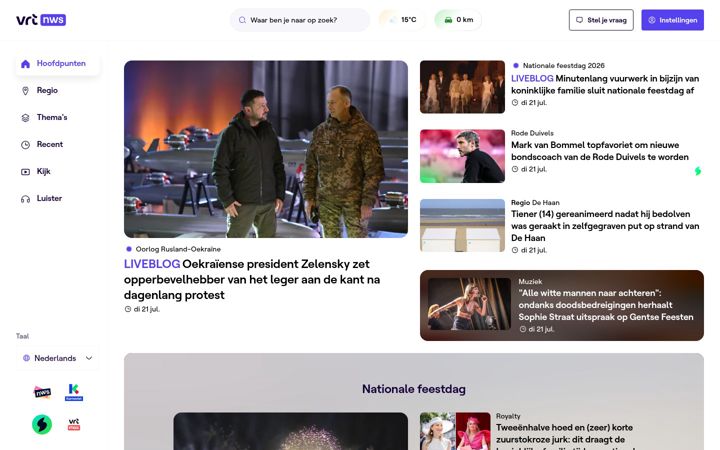Screen dimensions: 720x450
Task: Click the Mark van Bommel thumbnail
Action: [462, 156]
